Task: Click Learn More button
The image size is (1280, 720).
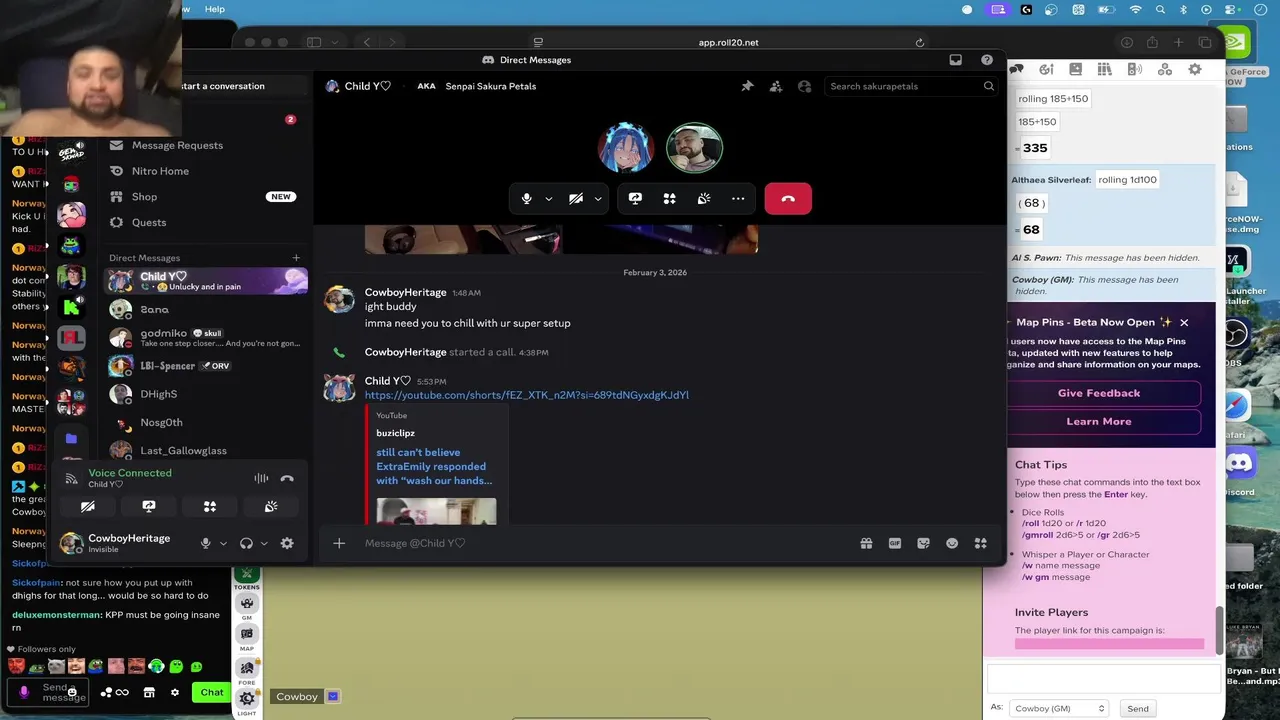Action: point(1099,421)
